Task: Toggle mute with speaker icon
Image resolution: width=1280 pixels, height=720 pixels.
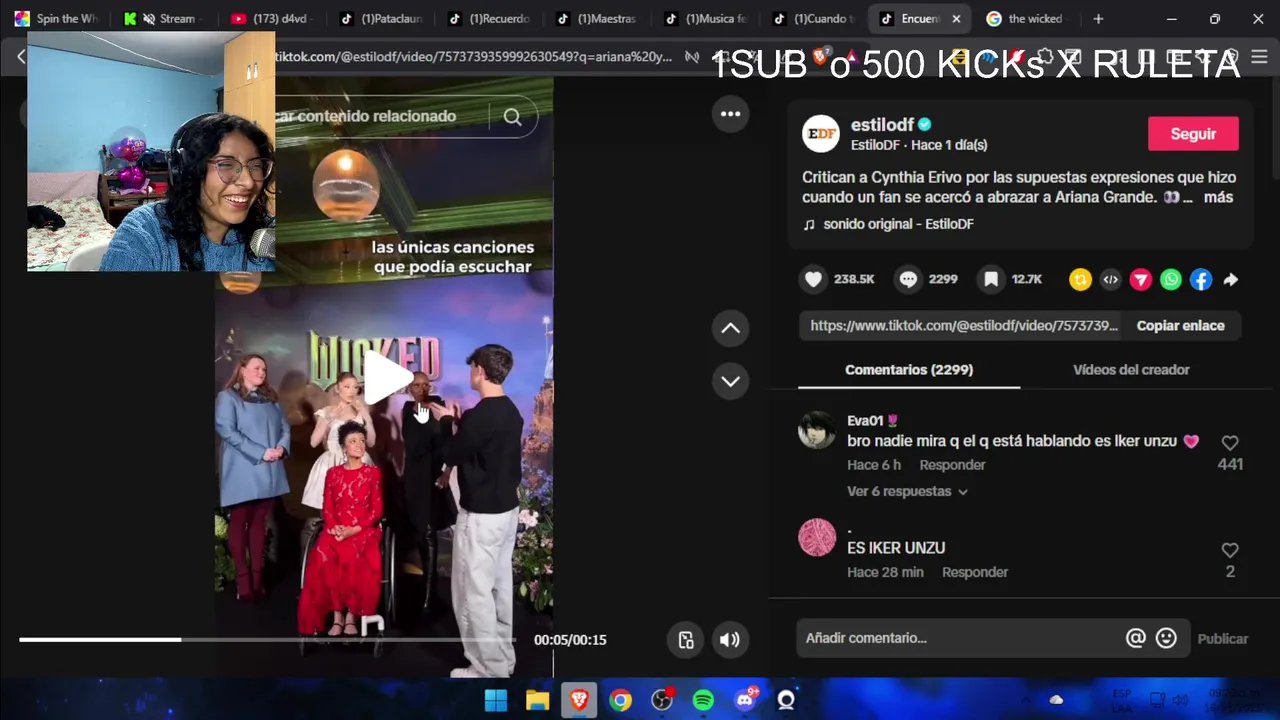Action: click(x=730, y=640)
